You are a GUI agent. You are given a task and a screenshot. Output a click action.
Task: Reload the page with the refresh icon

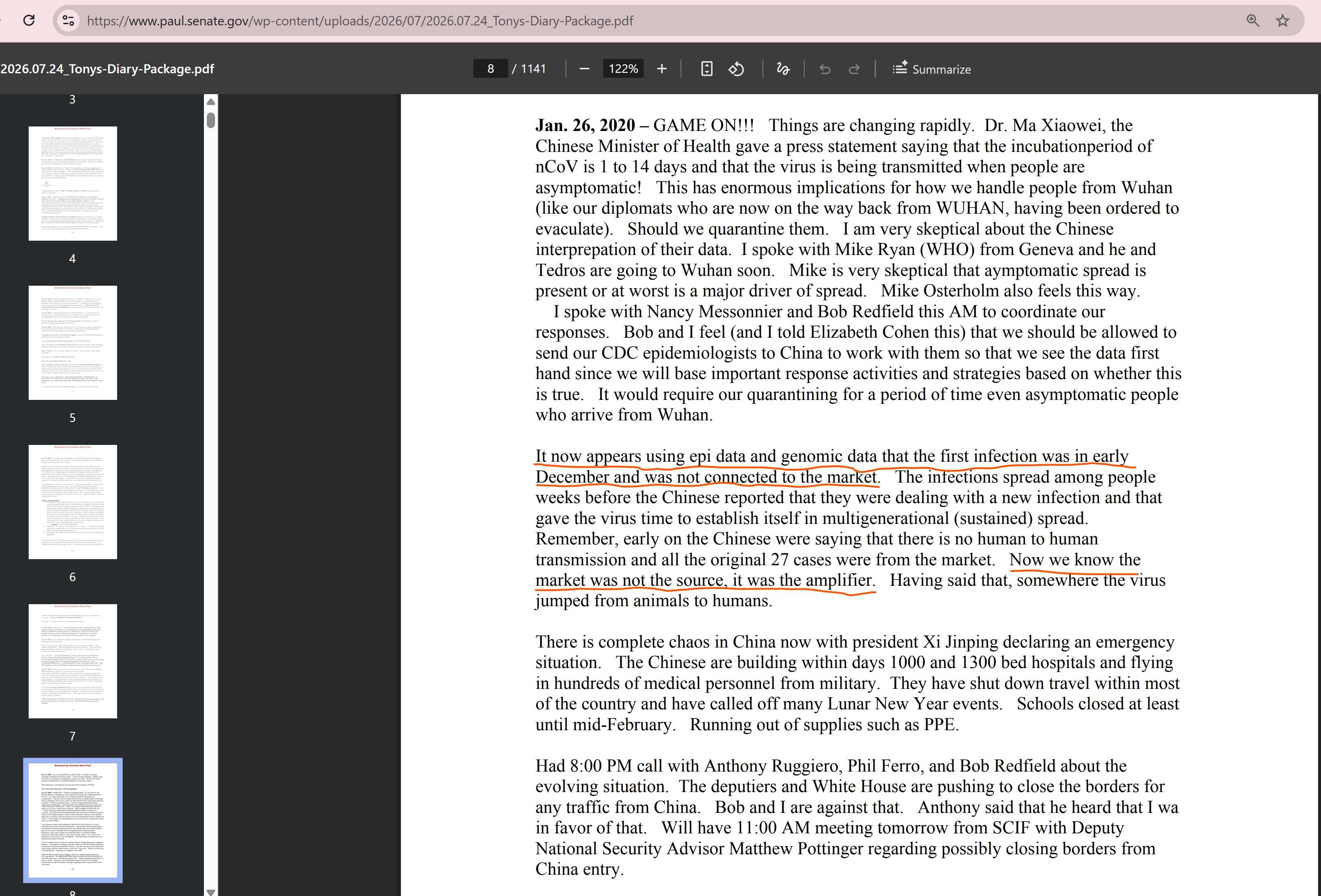coord(29,20)
